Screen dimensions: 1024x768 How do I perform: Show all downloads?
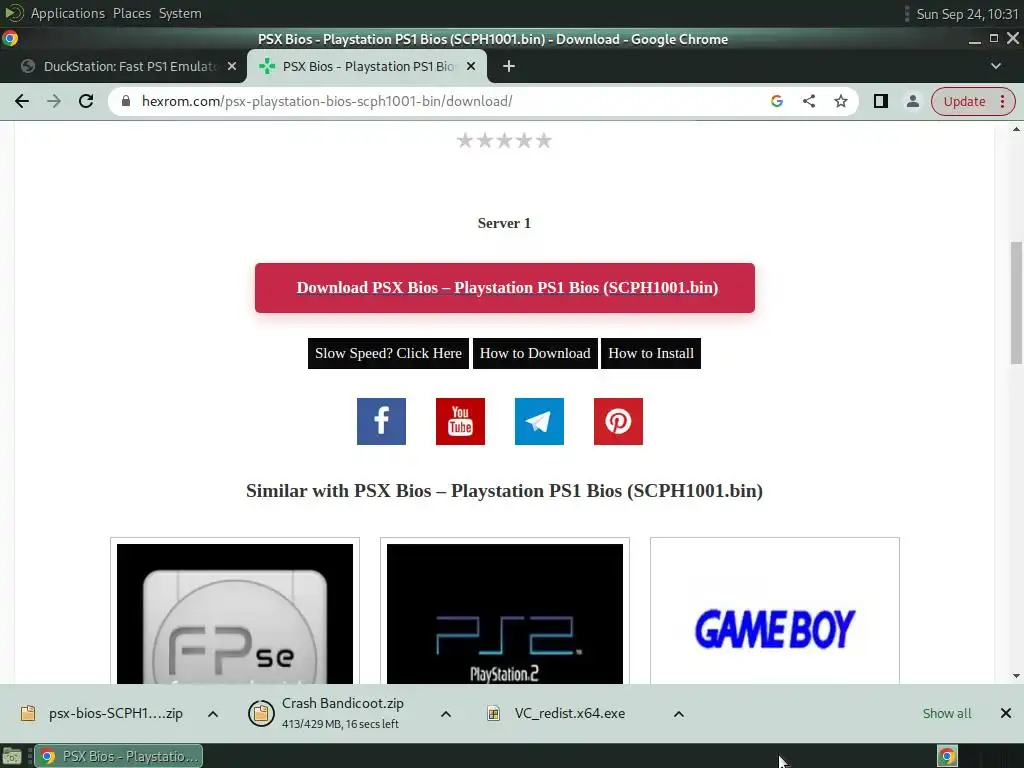coord(947,713)
